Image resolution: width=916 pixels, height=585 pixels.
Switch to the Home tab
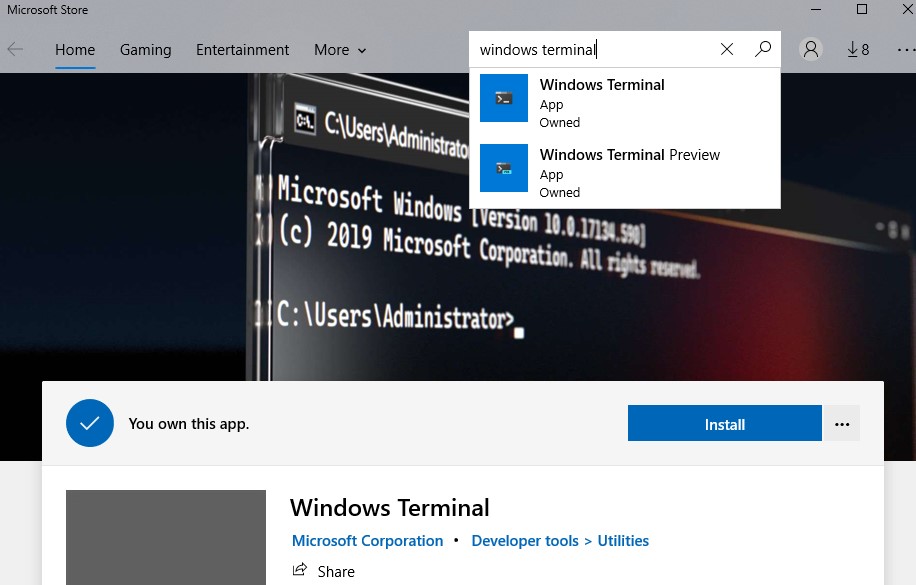[75, 50]
